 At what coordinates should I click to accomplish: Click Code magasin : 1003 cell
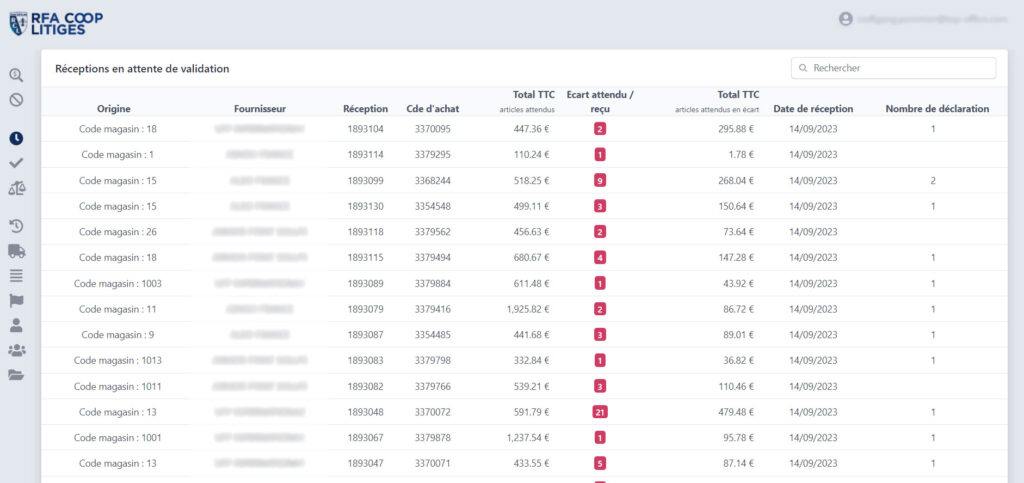118,283
